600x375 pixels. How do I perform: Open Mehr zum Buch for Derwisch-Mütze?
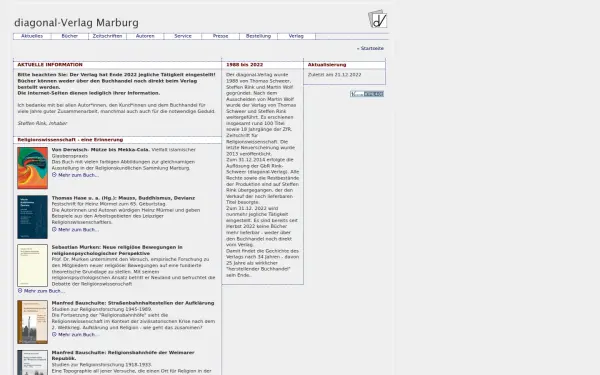pyautogui.click(x=78, y=175)
